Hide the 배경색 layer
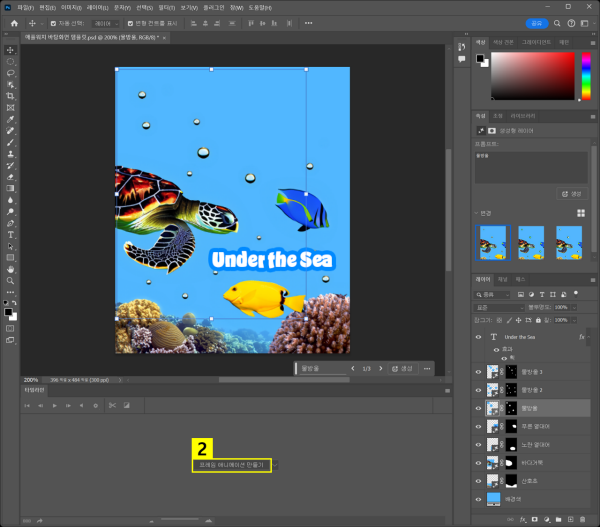 coord(478,497)
